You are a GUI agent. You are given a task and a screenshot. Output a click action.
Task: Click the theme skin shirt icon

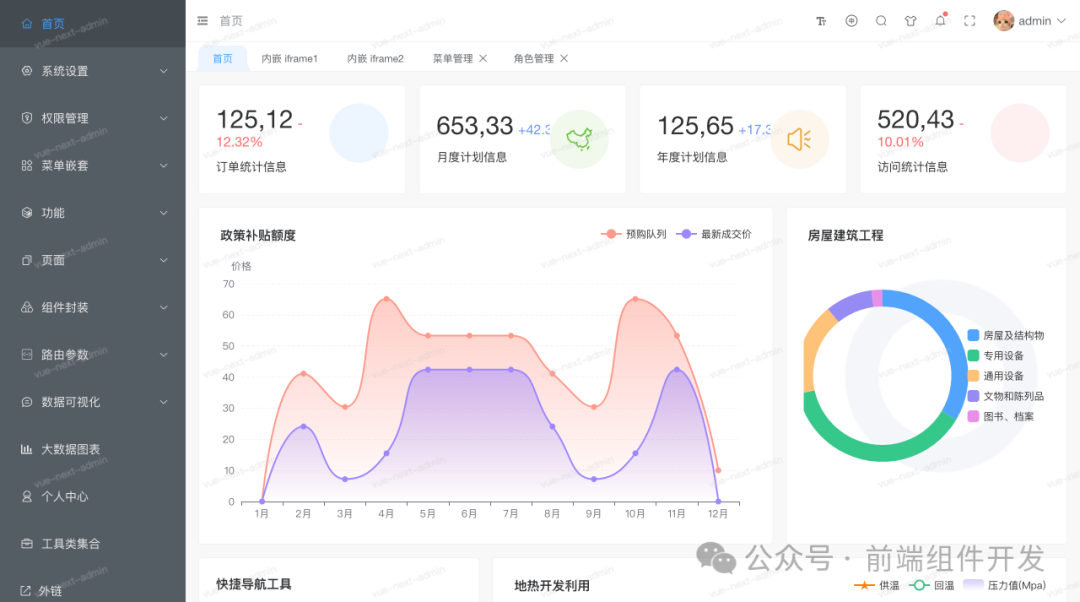click(x=910, y=20)
